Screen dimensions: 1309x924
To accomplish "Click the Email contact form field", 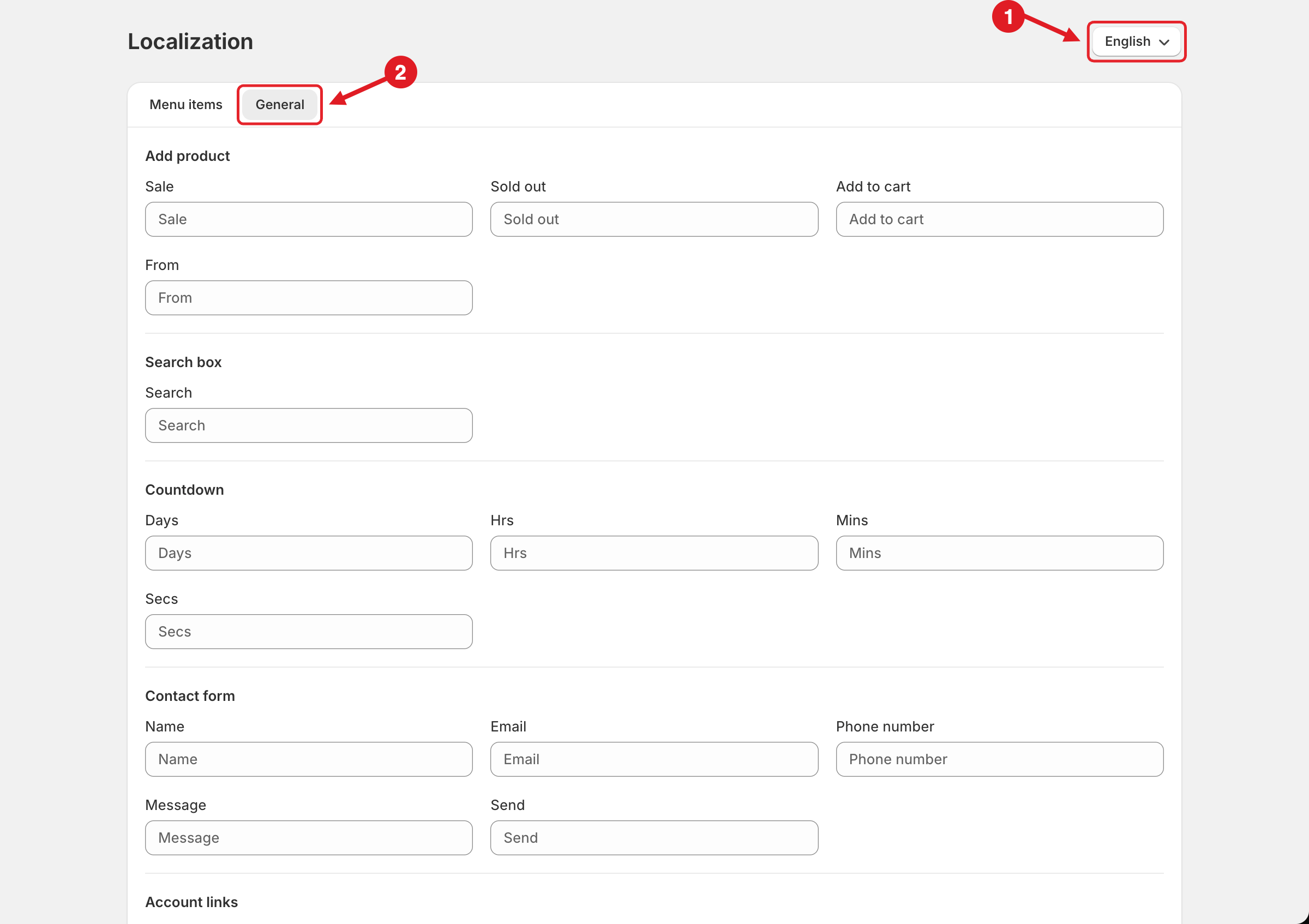I will pos(654,759).
